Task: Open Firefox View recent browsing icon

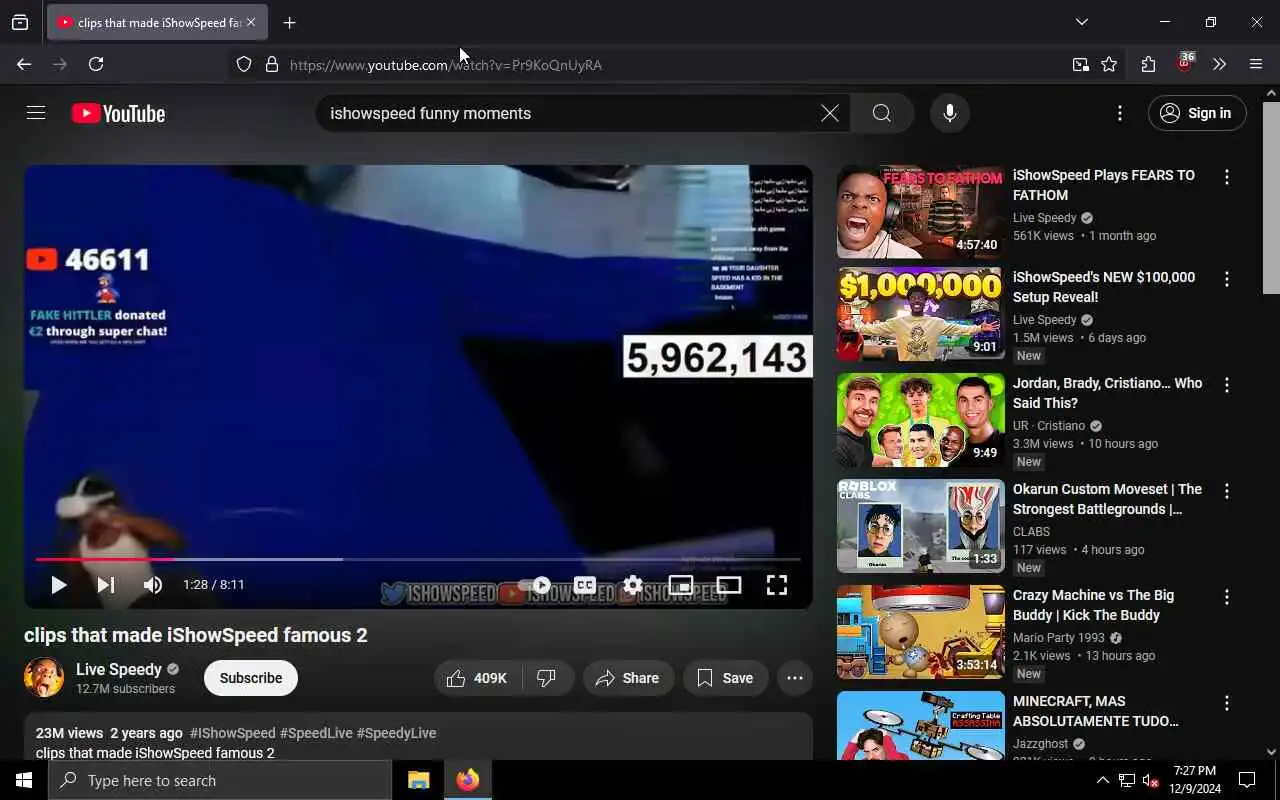Action: 20,22
